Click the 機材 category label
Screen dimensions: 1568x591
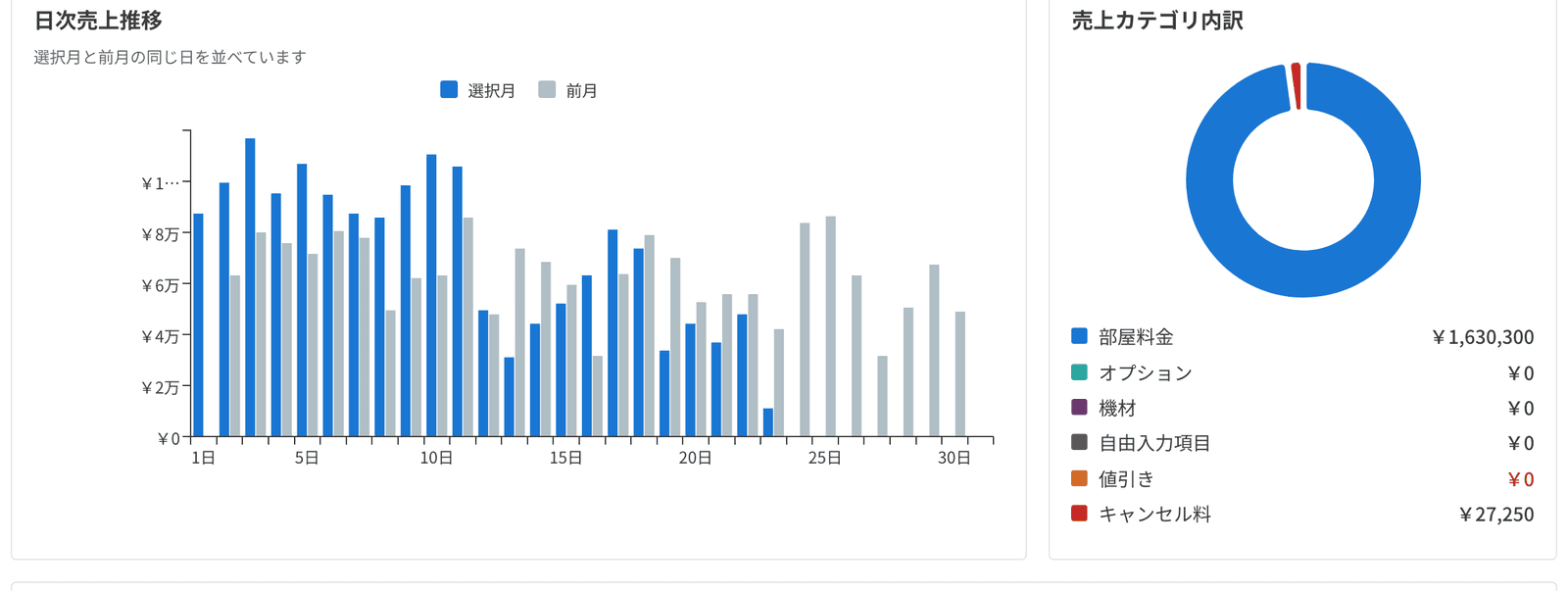click(x=1117, y=408)
